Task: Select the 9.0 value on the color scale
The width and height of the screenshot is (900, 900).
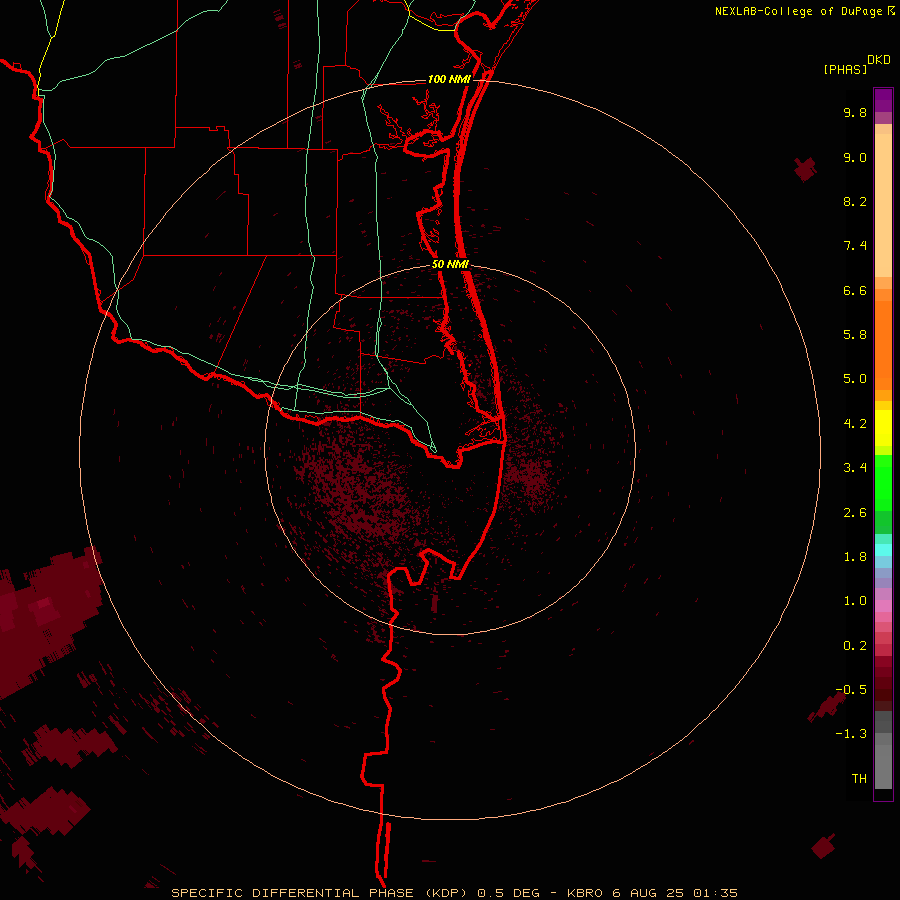Action: 855,157
